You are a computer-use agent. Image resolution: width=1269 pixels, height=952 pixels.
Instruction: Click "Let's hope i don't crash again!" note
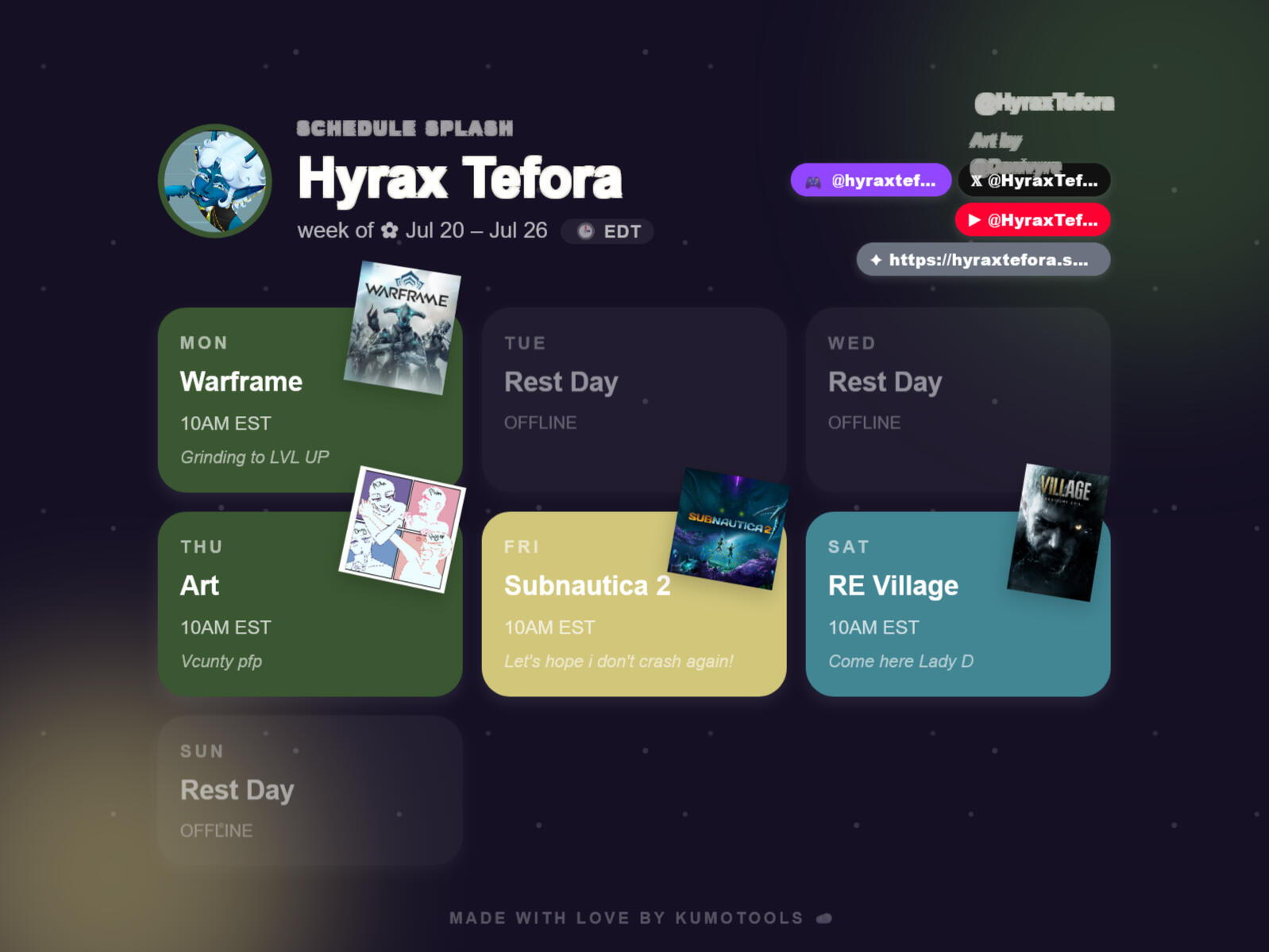point(619,661)
